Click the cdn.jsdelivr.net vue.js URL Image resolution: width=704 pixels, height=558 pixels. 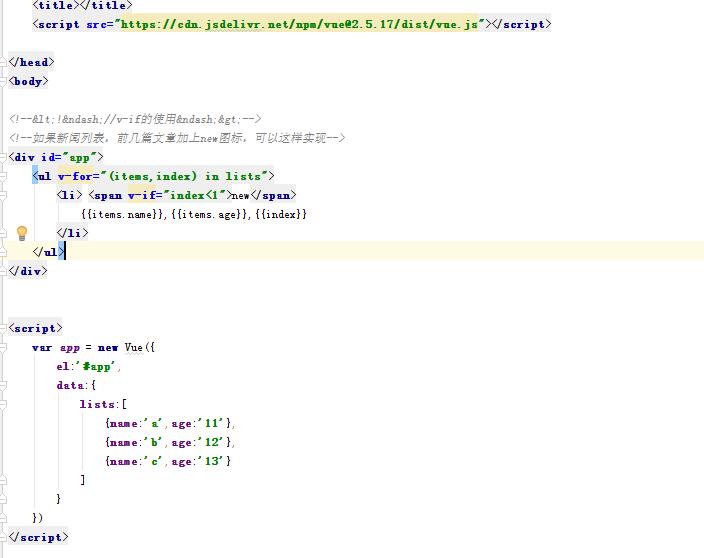pyautogui.click(x=299, y=24)
